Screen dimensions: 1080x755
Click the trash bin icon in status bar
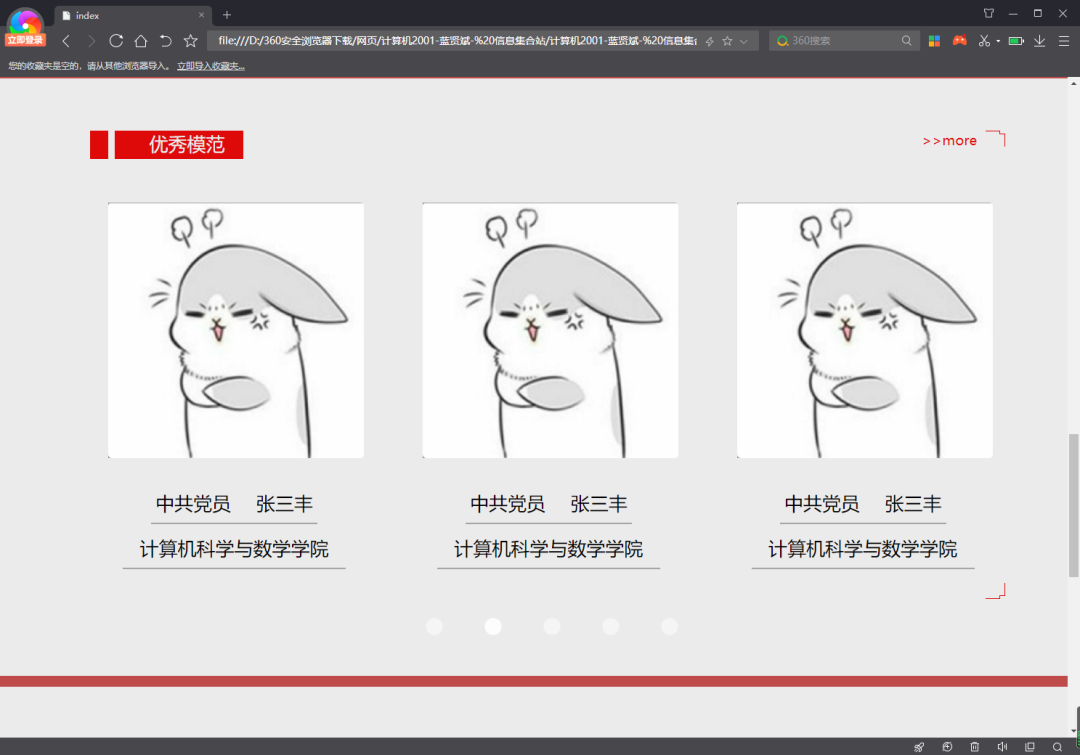tap(975, 747)
